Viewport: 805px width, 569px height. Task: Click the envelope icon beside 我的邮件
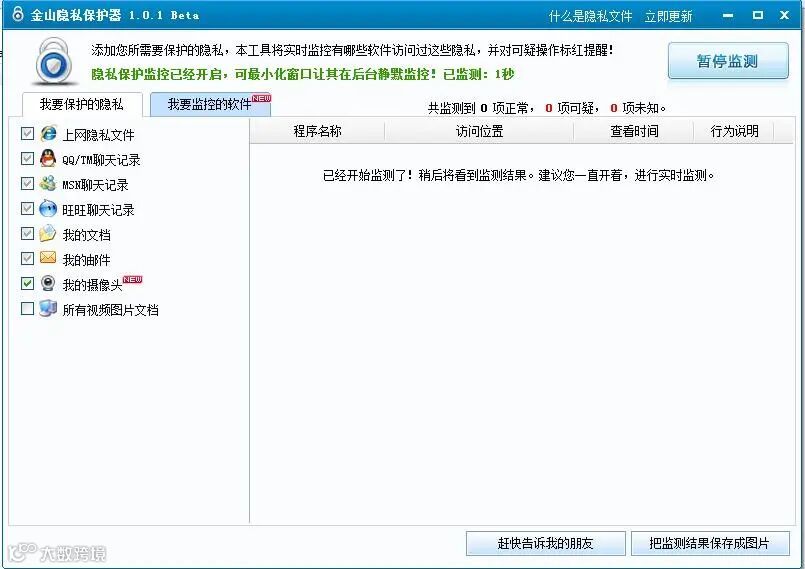(48, 258)
